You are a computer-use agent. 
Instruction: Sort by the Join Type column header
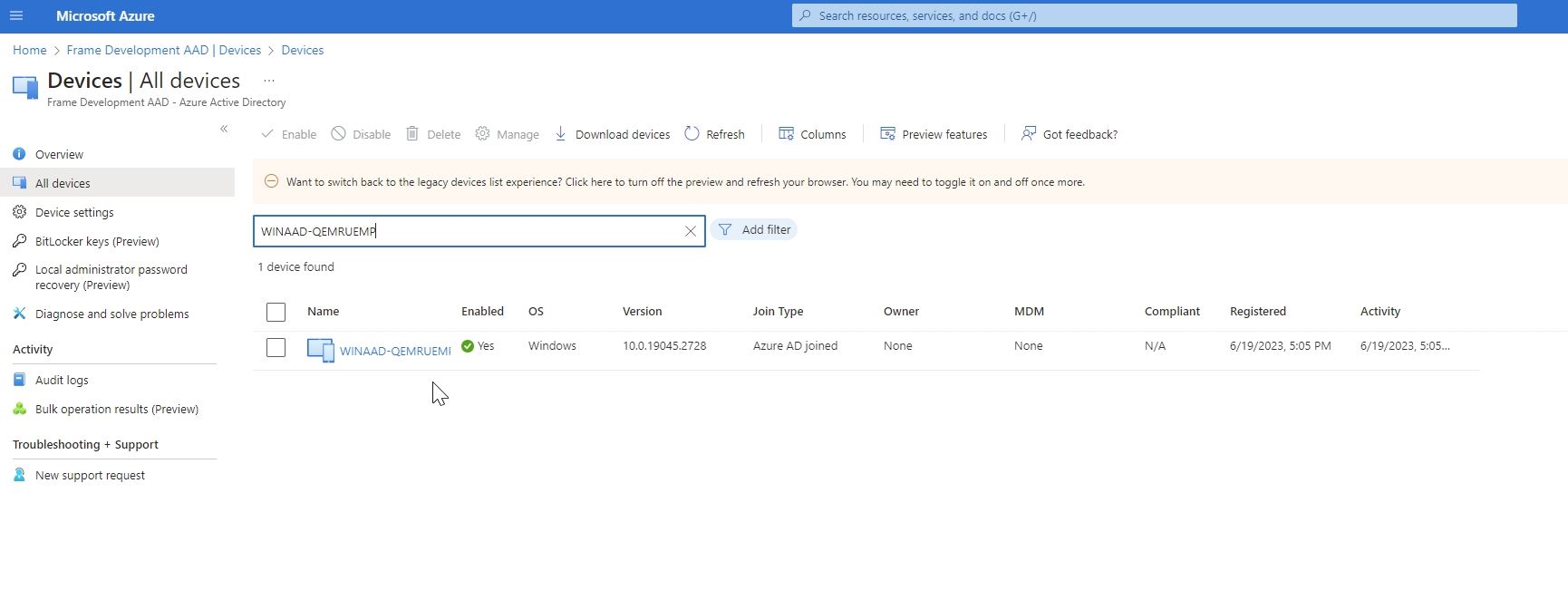coord(778,311)
